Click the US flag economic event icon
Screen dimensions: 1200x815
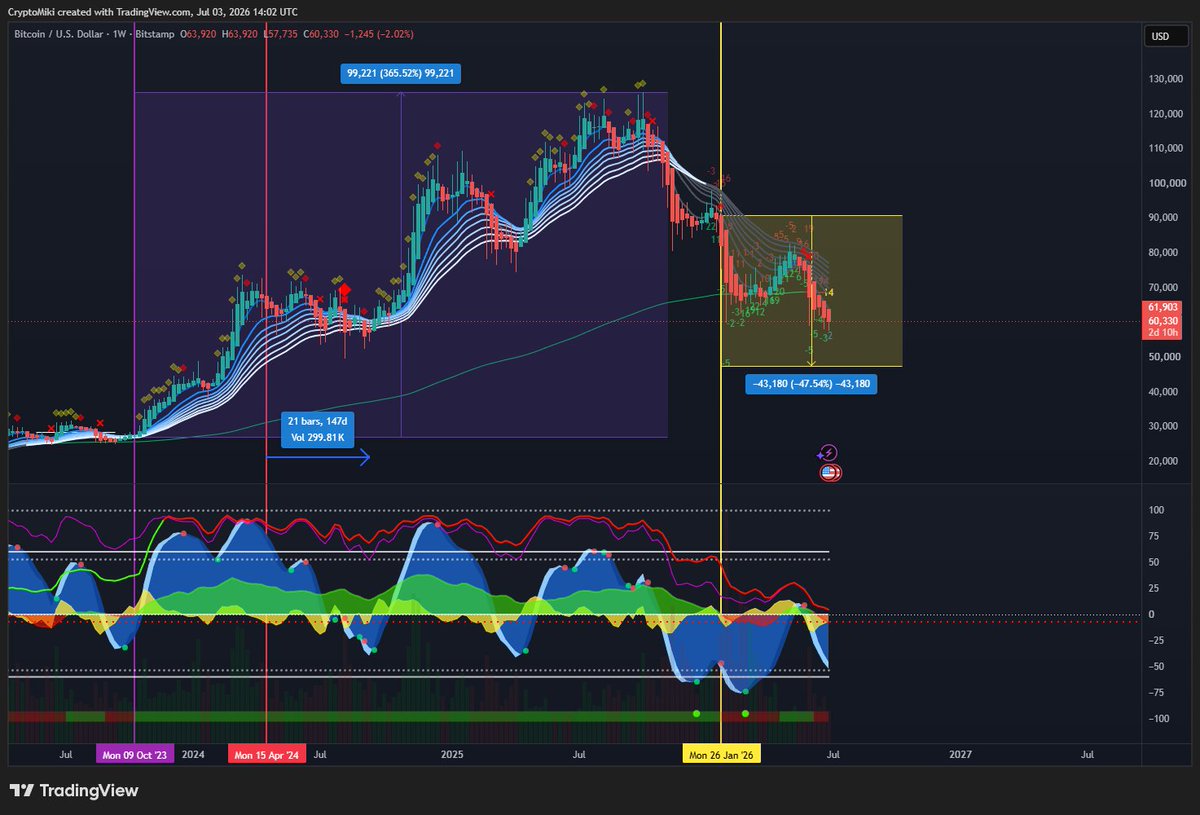831,472
